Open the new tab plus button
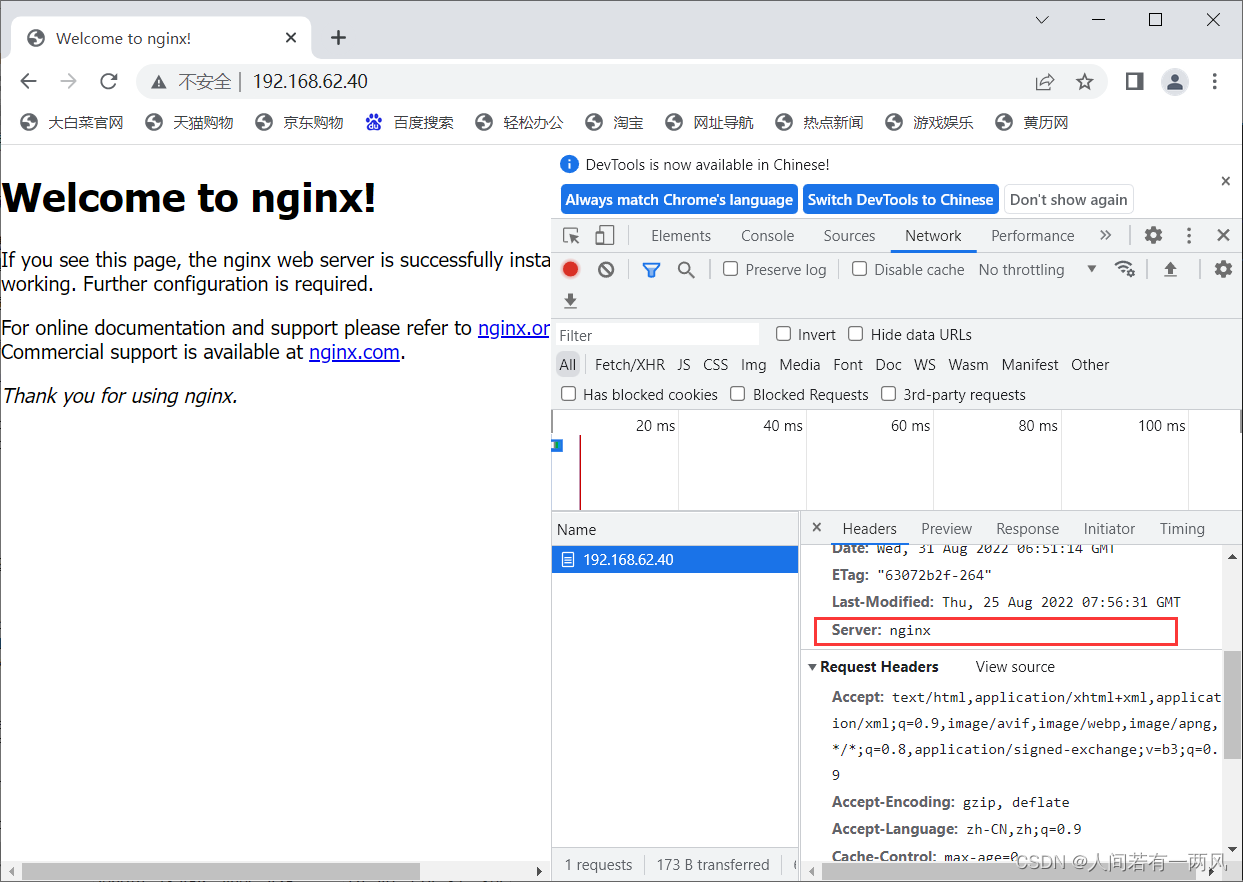 pyautogui.click(x=338, y=38)
